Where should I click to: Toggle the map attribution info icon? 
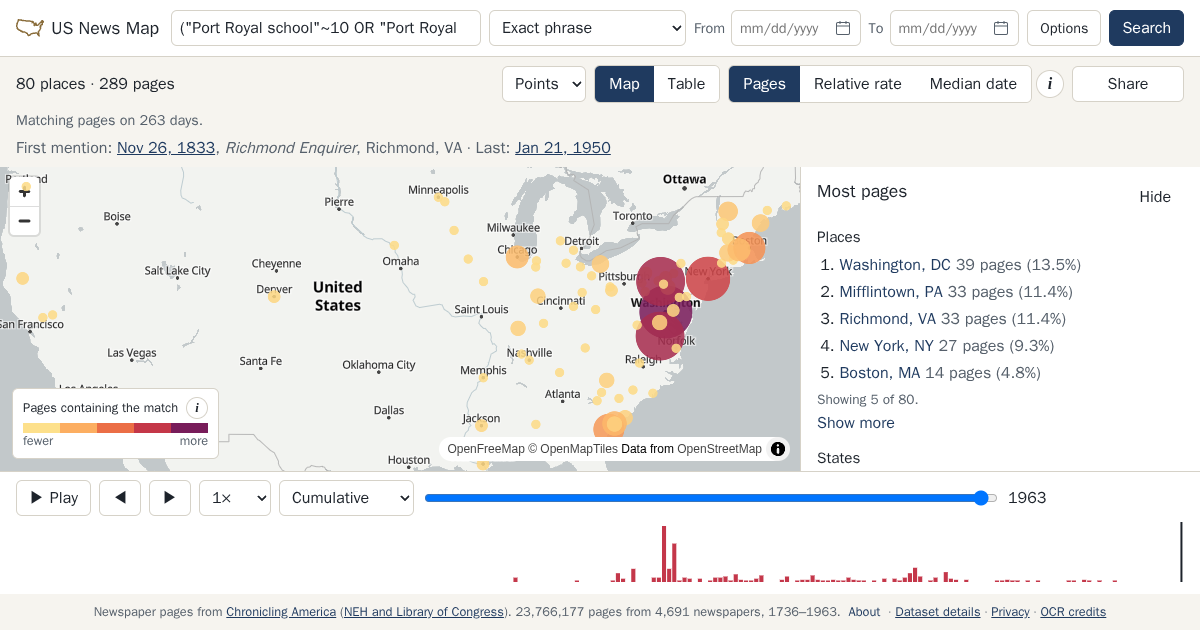tap(778, 449)
